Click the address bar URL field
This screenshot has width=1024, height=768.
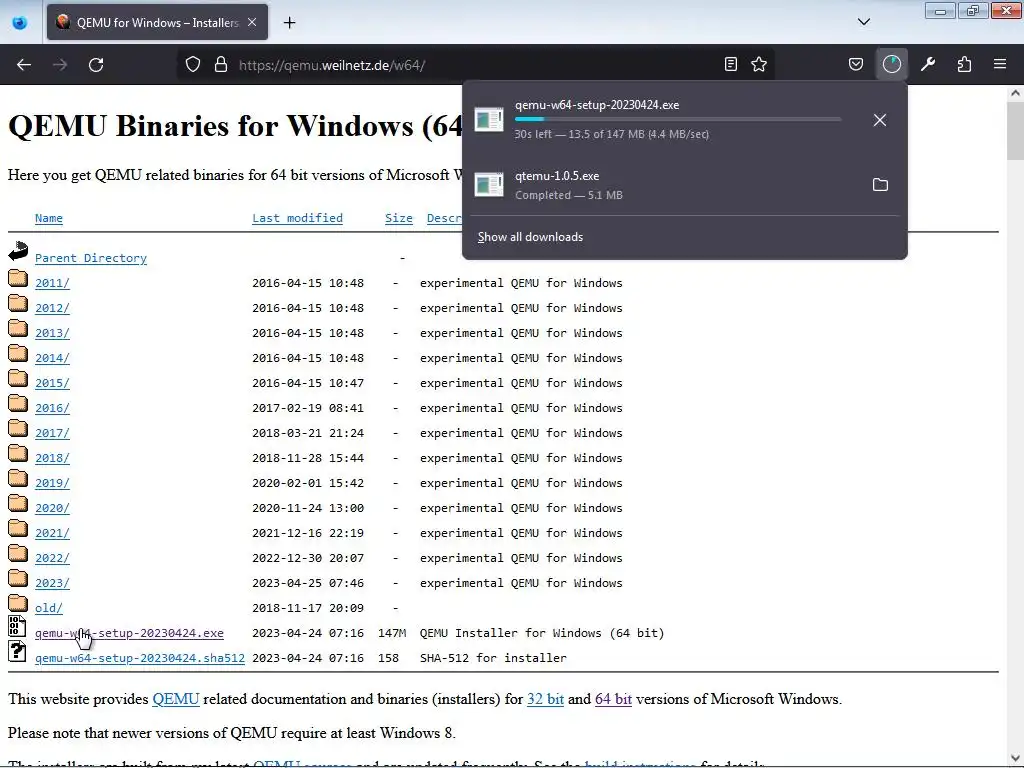tap(477, 65)
